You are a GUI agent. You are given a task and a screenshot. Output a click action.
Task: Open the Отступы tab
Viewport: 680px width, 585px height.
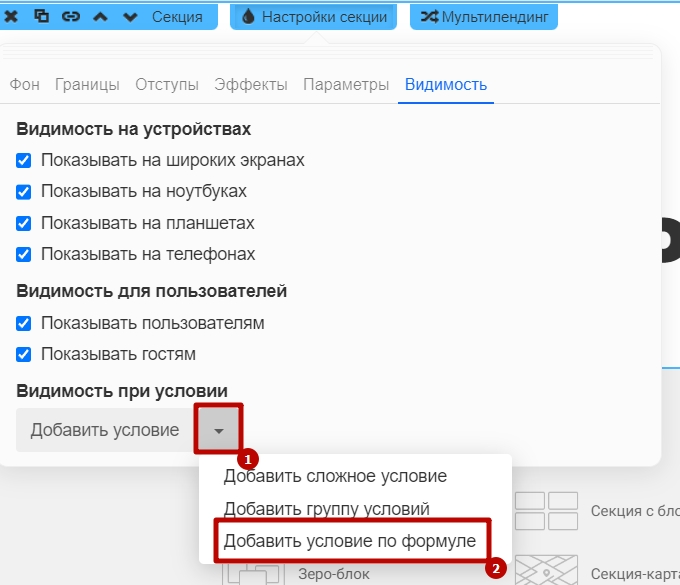click(167, 85)
